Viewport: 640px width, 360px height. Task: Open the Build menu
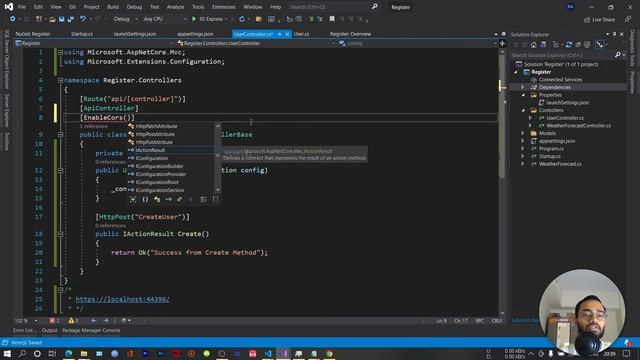[113, 7]
